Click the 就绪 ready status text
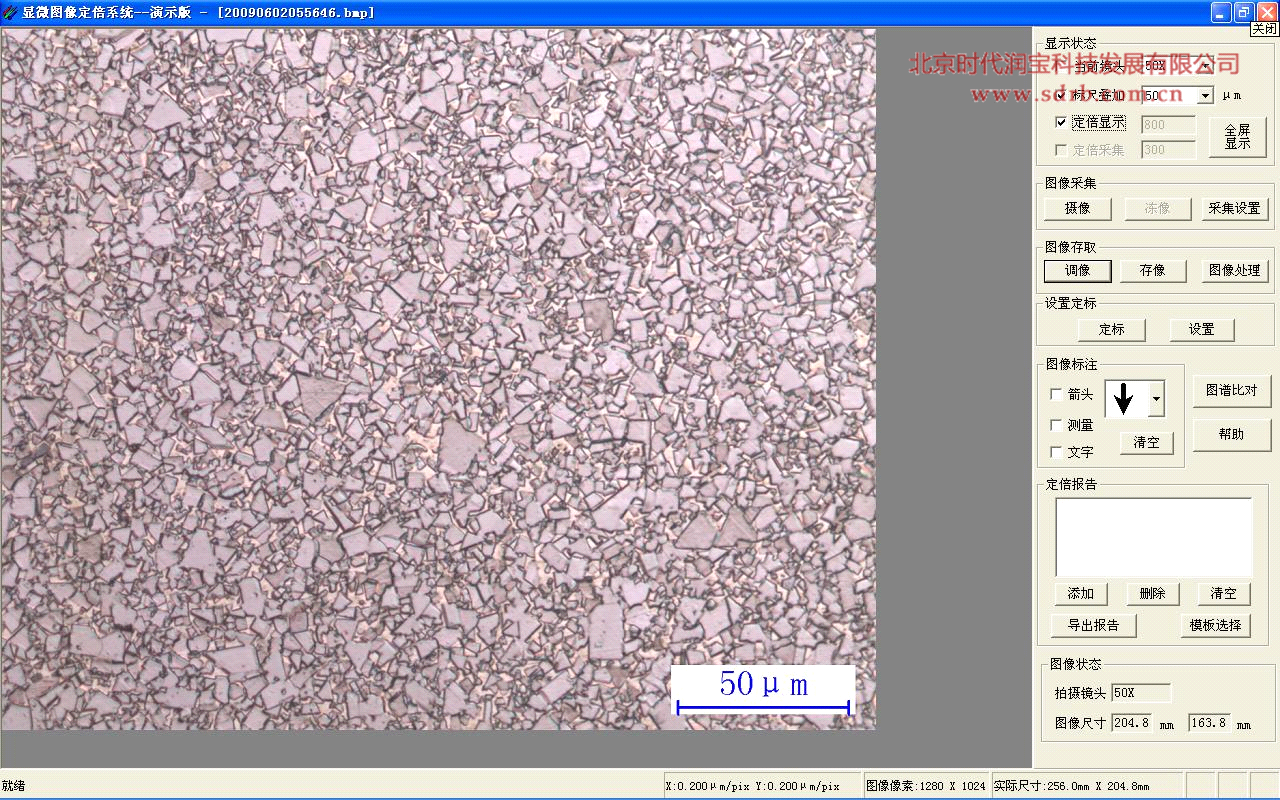This screenshot has width=1280, height=800. point(14,786)
